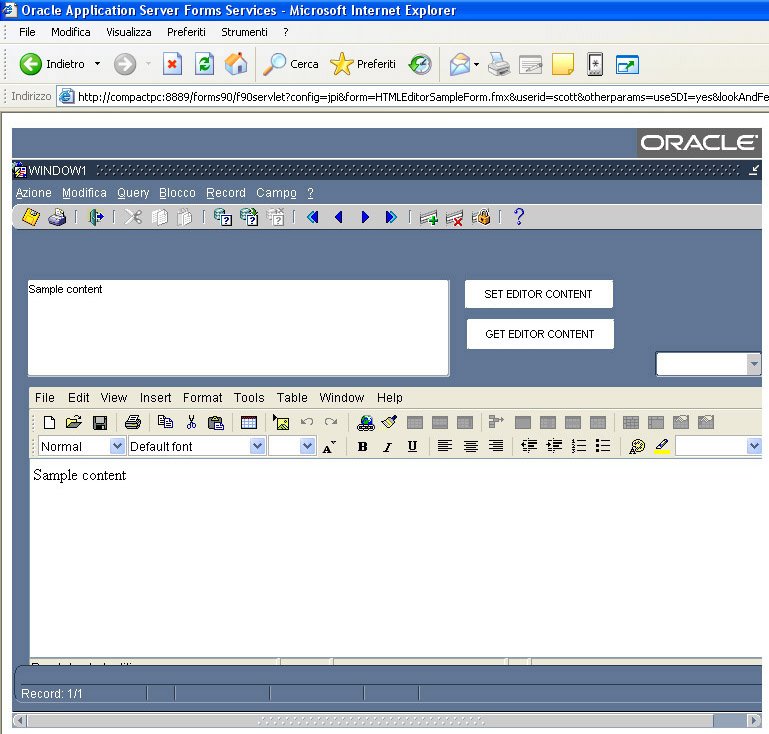769x734 pixels.
Task: Open HTML editor Insert menu
Action: [x=155, y=398]
